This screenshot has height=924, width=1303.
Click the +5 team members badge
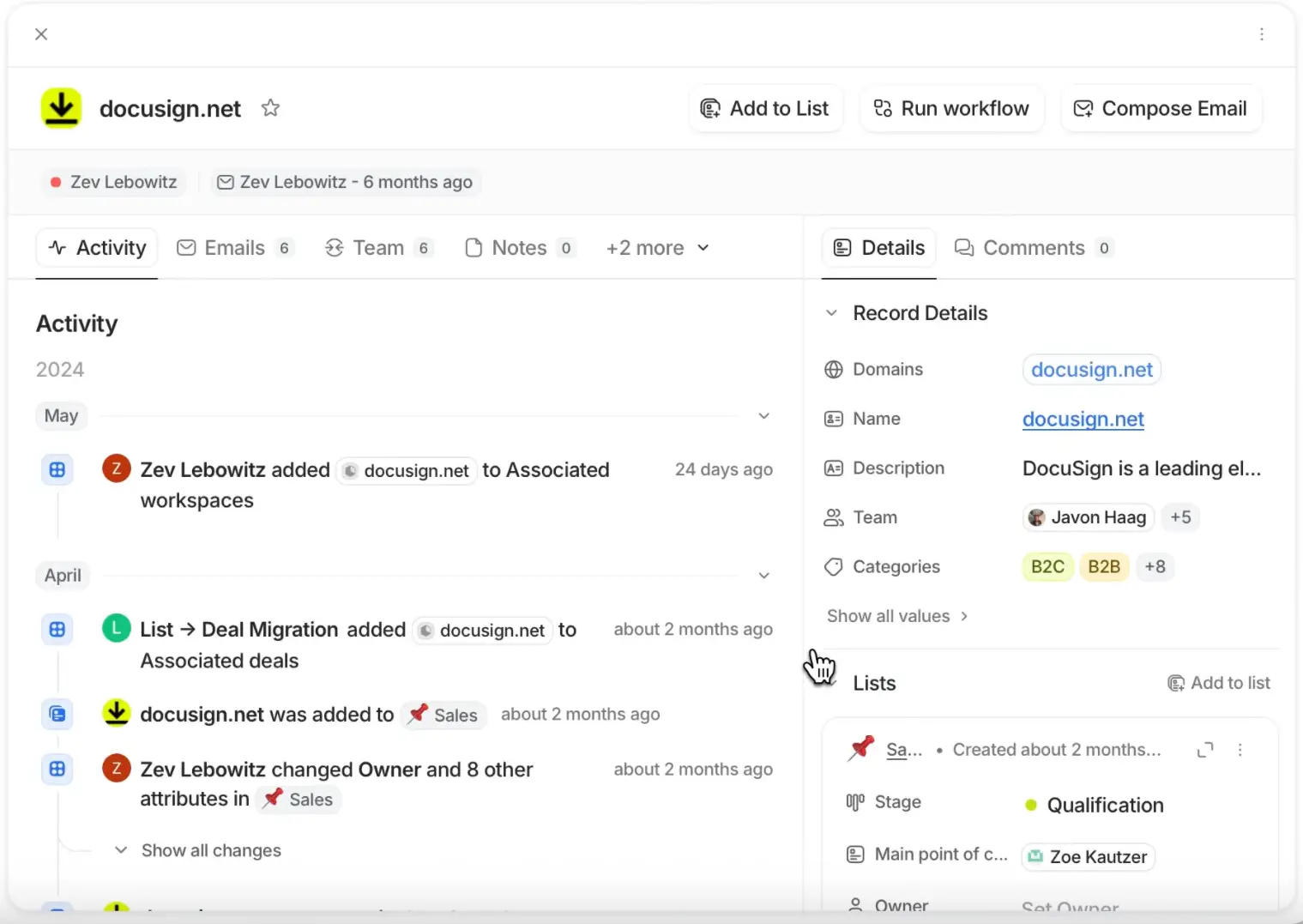tap(1180, 517)
